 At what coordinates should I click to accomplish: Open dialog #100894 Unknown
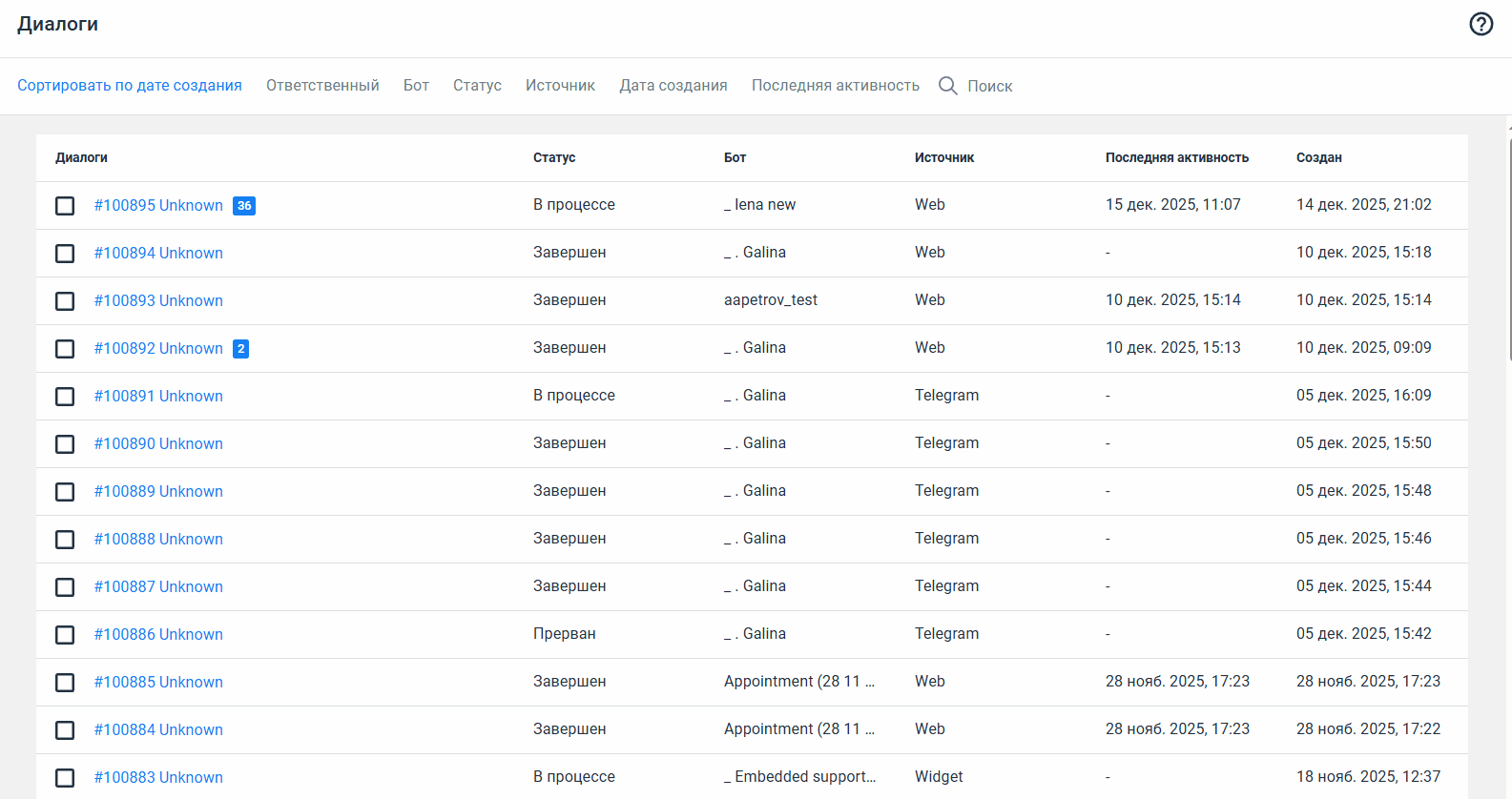[x=158, y=254]
